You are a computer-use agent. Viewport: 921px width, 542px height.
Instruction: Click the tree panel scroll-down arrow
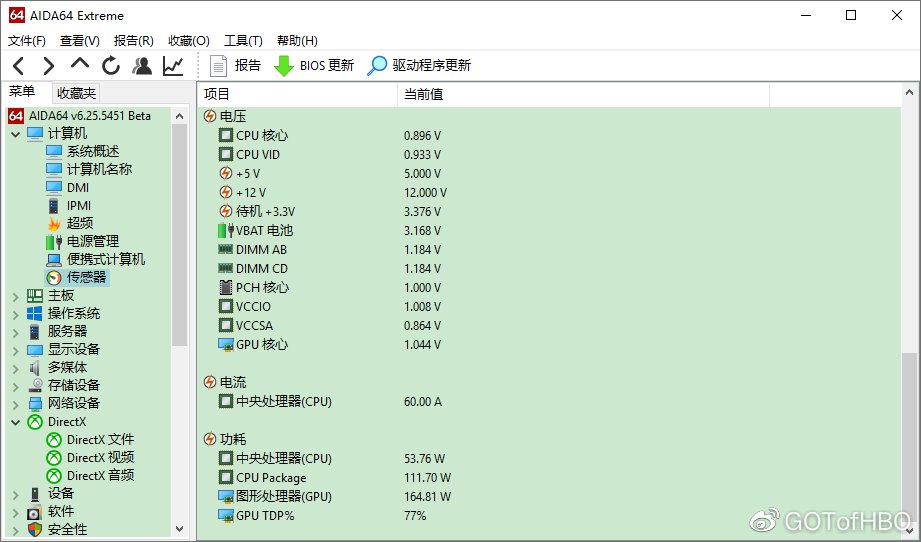[x=180, y=529]
